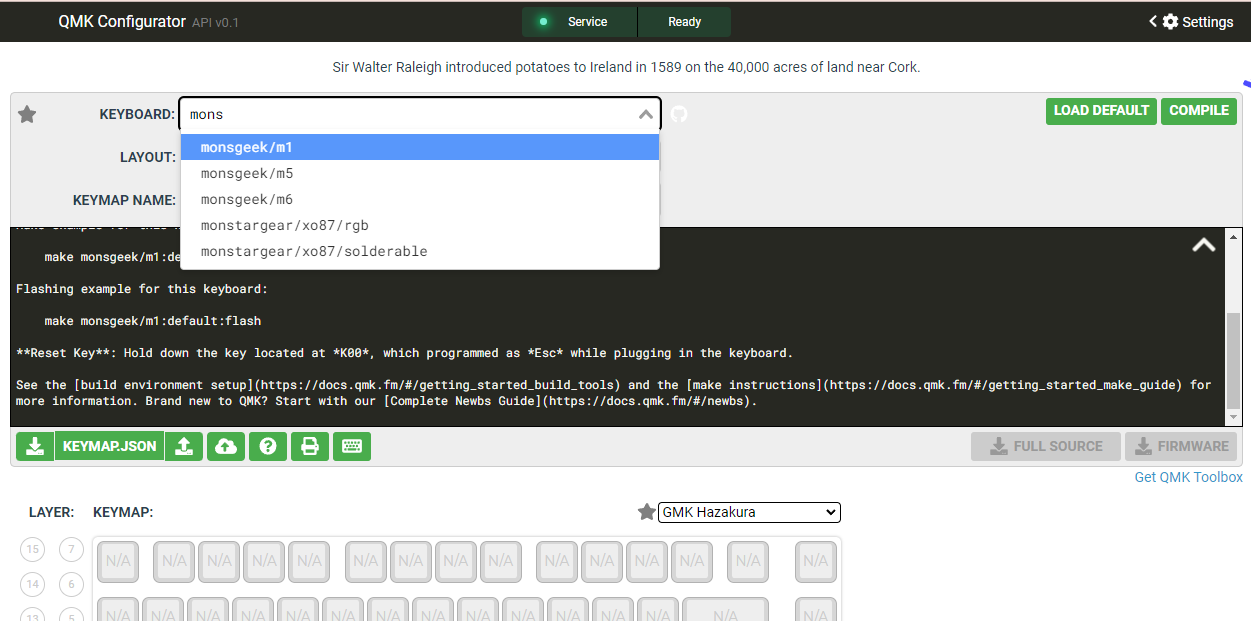
Task: Click the back chevron beside Settings
Action: coord(1153,21)
